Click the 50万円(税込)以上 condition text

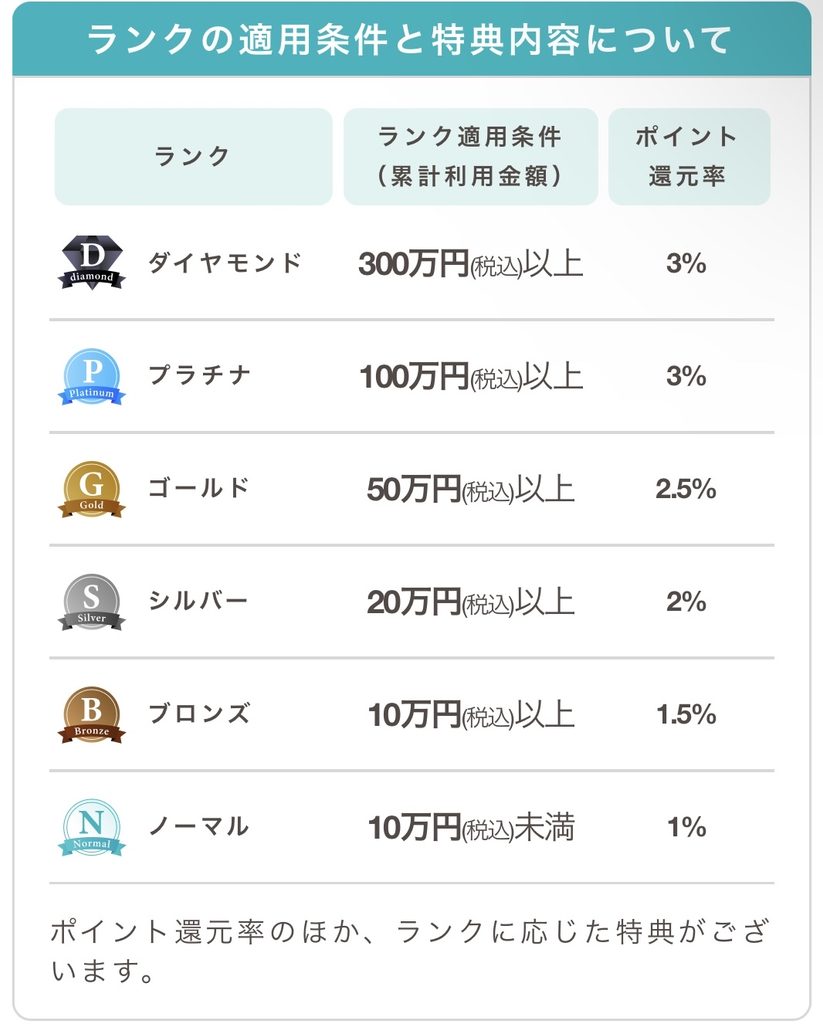(x=470, y=489)
